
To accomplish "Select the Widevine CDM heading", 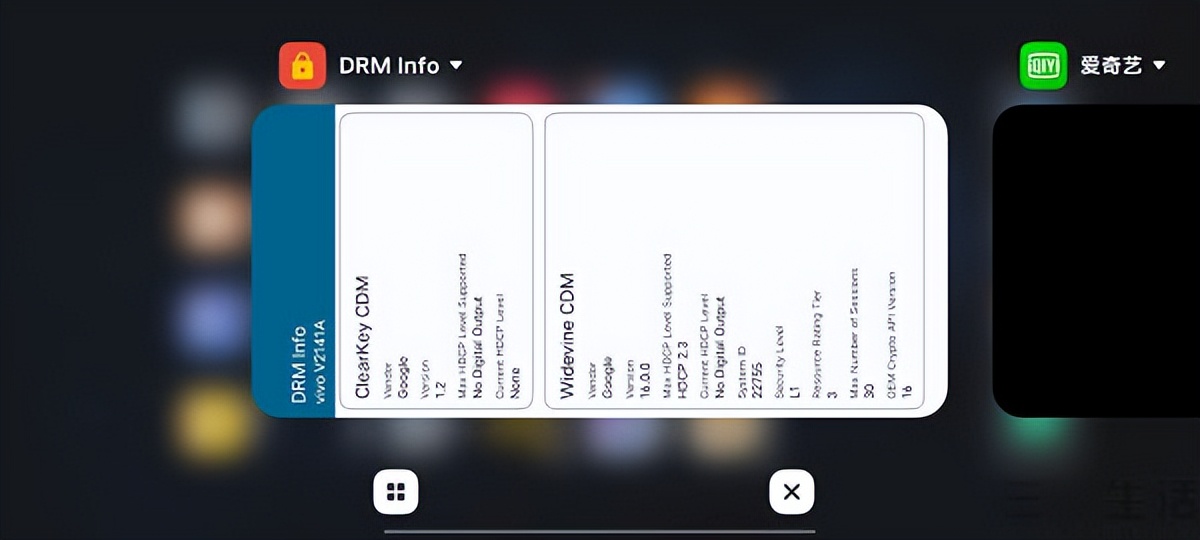I will click(x=567, y=336).
